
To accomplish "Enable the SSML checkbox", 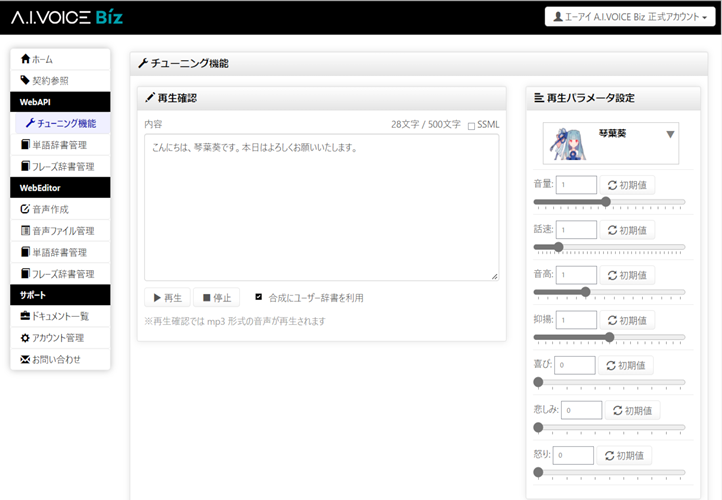I will point(471,126).
